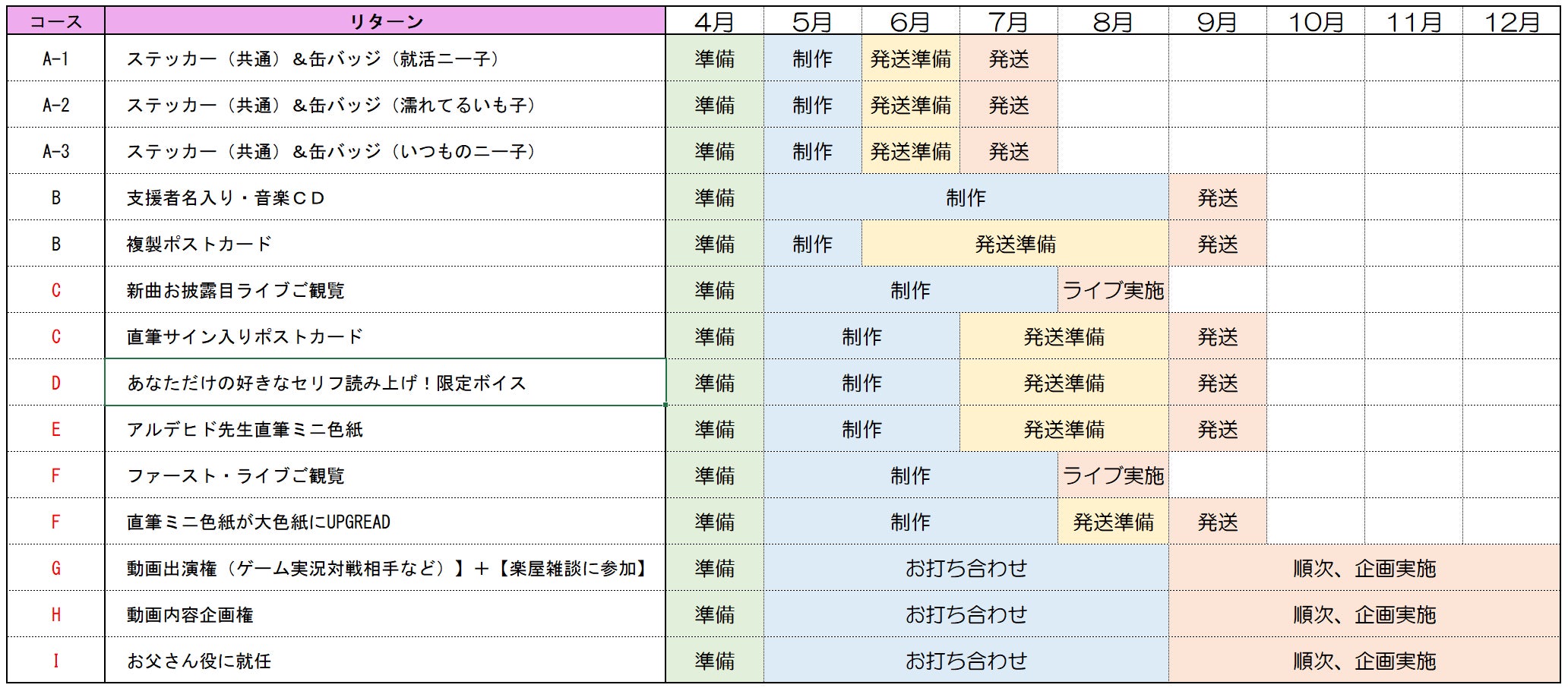Screen dimensions: 1568x688
Task: Select the 8月 month header cell
Action: pyautogui.click(x=1113, y=21)
